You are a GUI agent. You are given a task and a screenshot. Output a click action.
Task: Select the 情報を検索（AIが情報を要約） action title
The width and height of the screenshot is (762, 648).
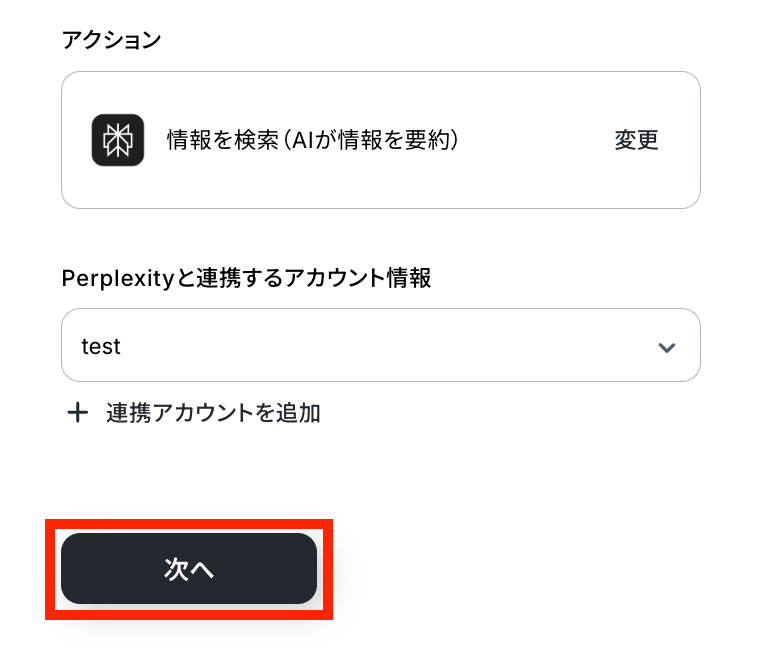point(312,140)
